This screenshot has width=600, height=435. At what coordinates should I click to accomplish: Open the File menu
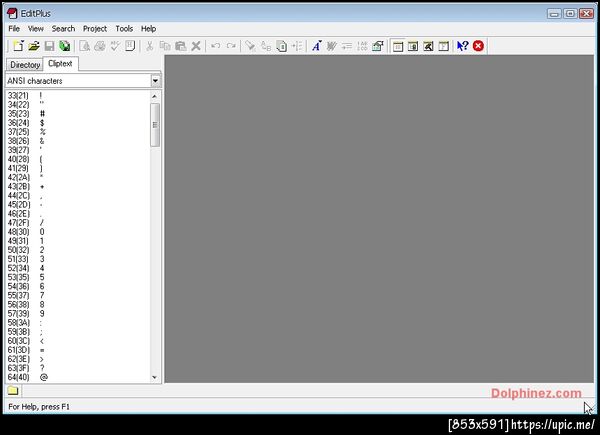click(x=14, y=29)
